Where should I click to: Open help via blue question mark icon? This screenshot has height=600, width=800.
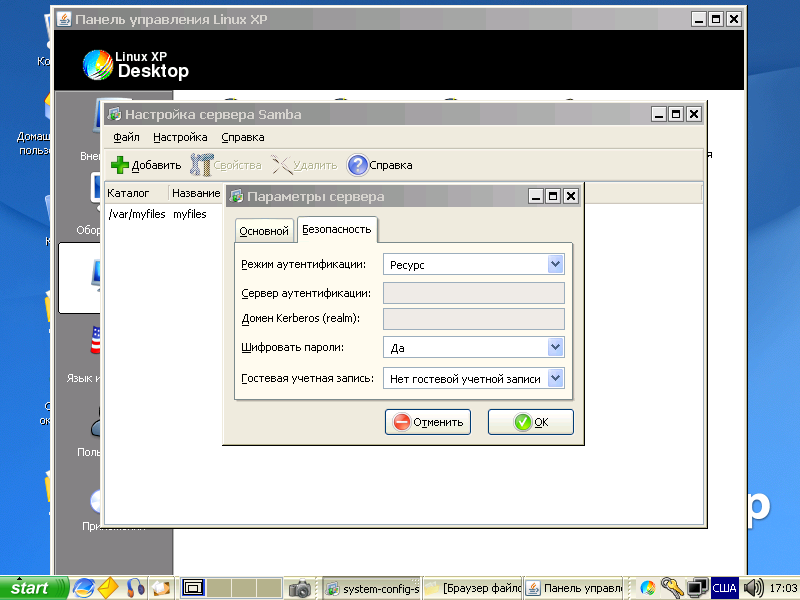click(357, 165)
